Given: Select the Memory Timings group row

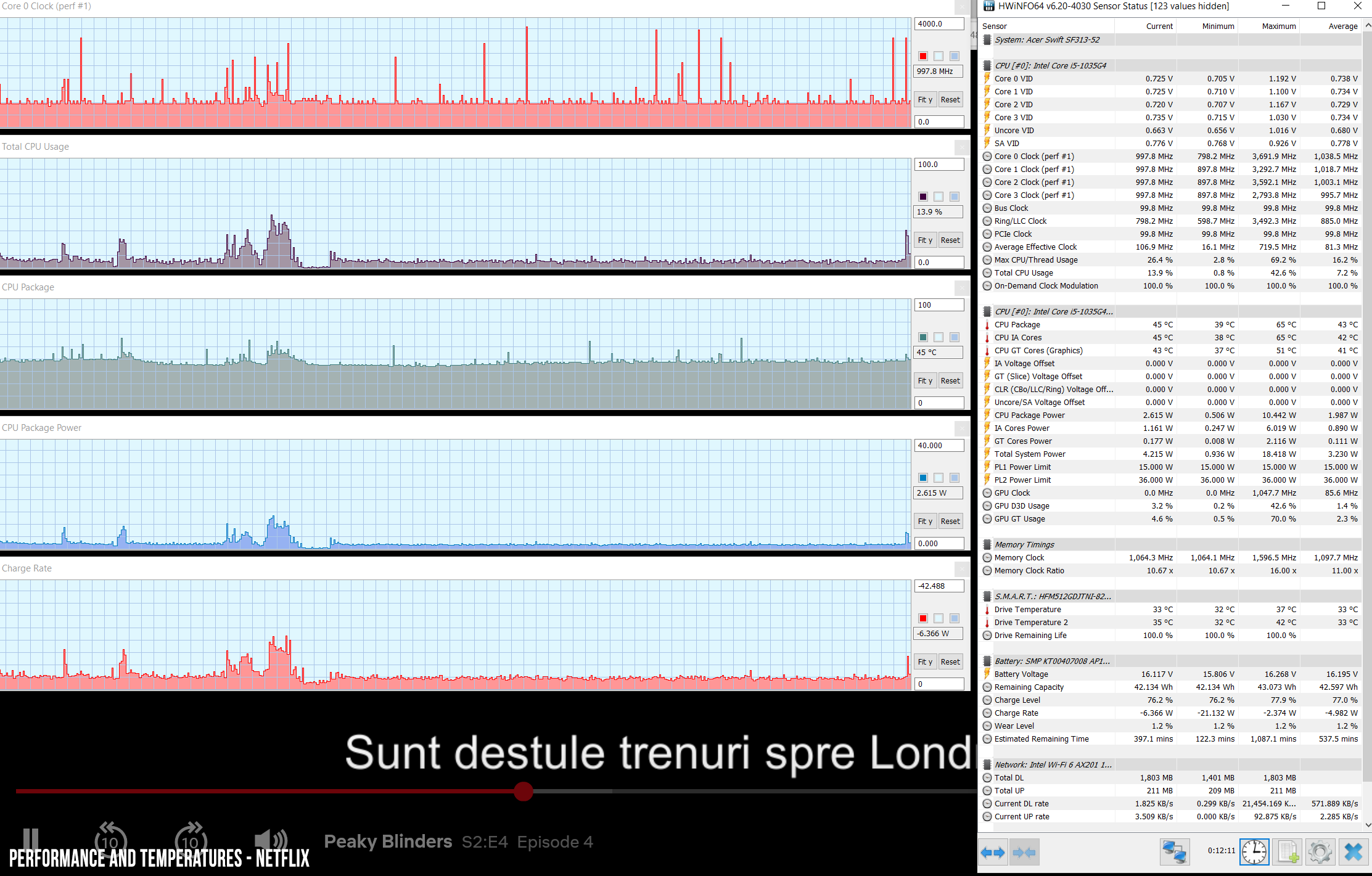Looking at the screenshot, I should tap(1170, 545).
